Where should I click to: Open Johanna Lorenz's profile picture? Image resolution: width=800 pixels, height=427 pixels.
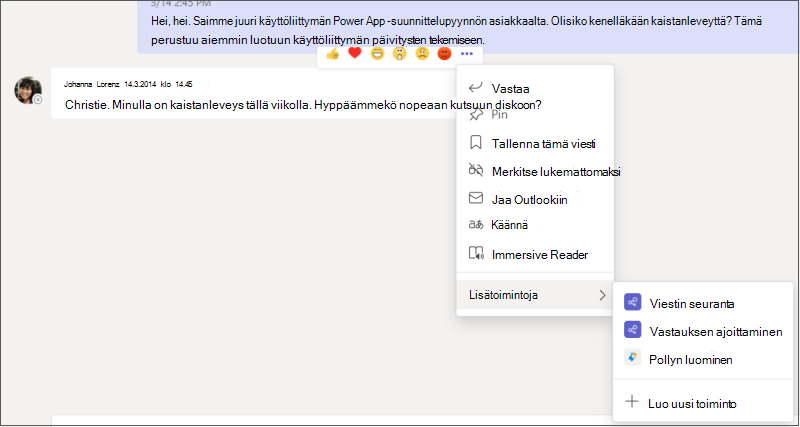tap(28, 90)
